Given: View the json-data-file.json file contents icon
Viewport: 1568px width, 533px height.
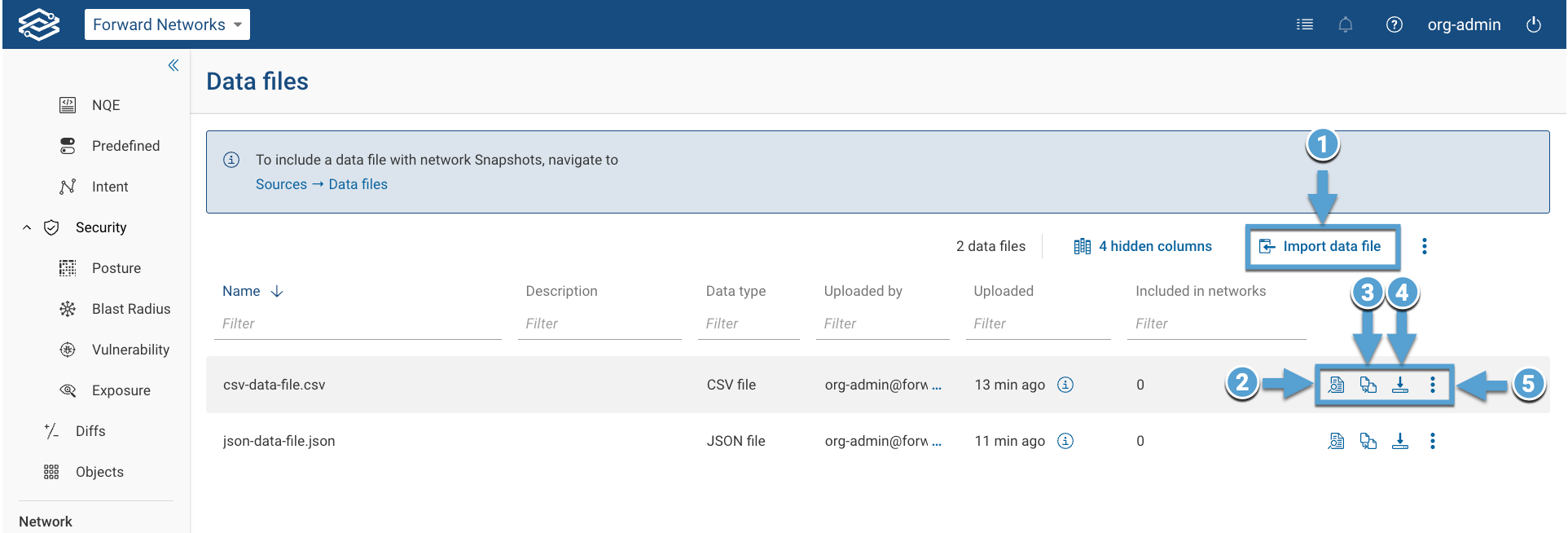Looking at the screenshot, I should [x=1336, y=441].
